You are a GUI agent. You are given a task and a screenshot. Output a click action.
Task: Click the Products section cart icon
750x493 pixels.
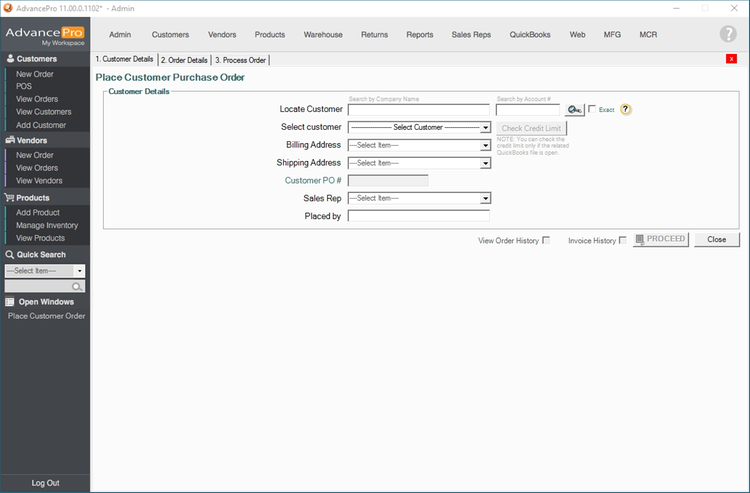coord(9,197)
